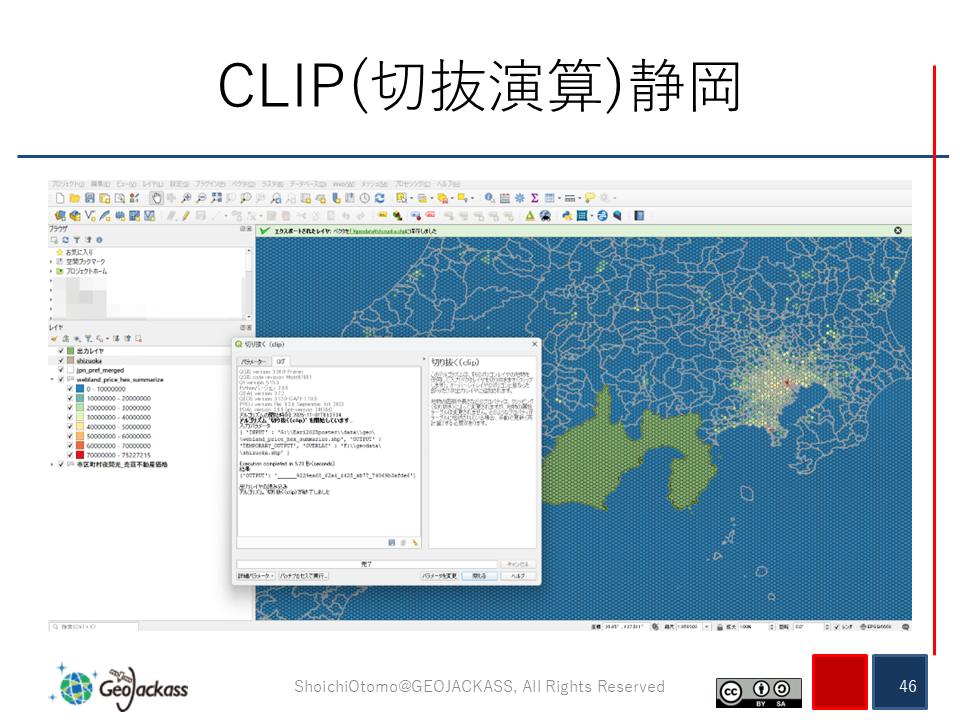Open the statistical summary sigma icon
960x720 pixels.
tap(534, 198)
